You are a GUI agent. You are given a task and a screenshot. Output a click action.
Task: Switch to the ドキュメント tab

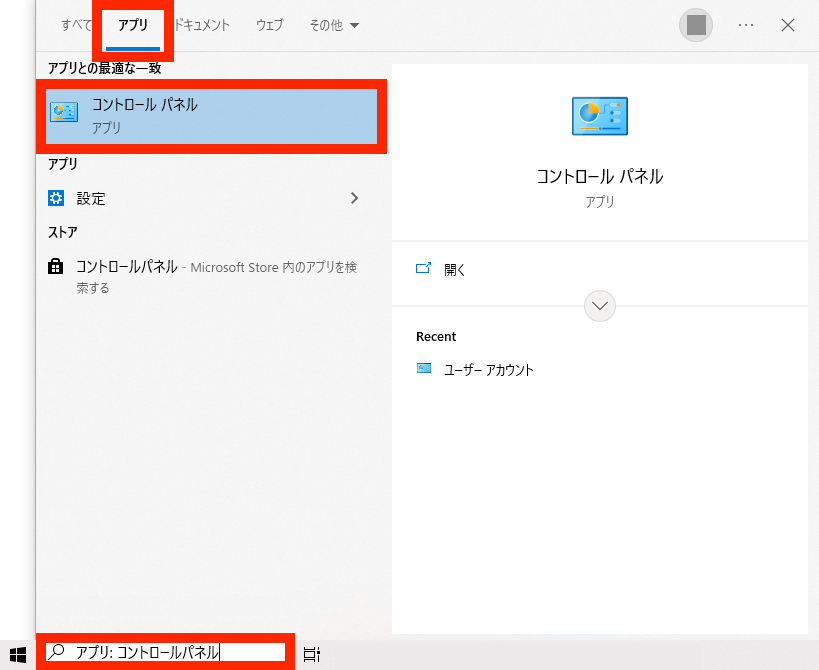tap(202, 25)
